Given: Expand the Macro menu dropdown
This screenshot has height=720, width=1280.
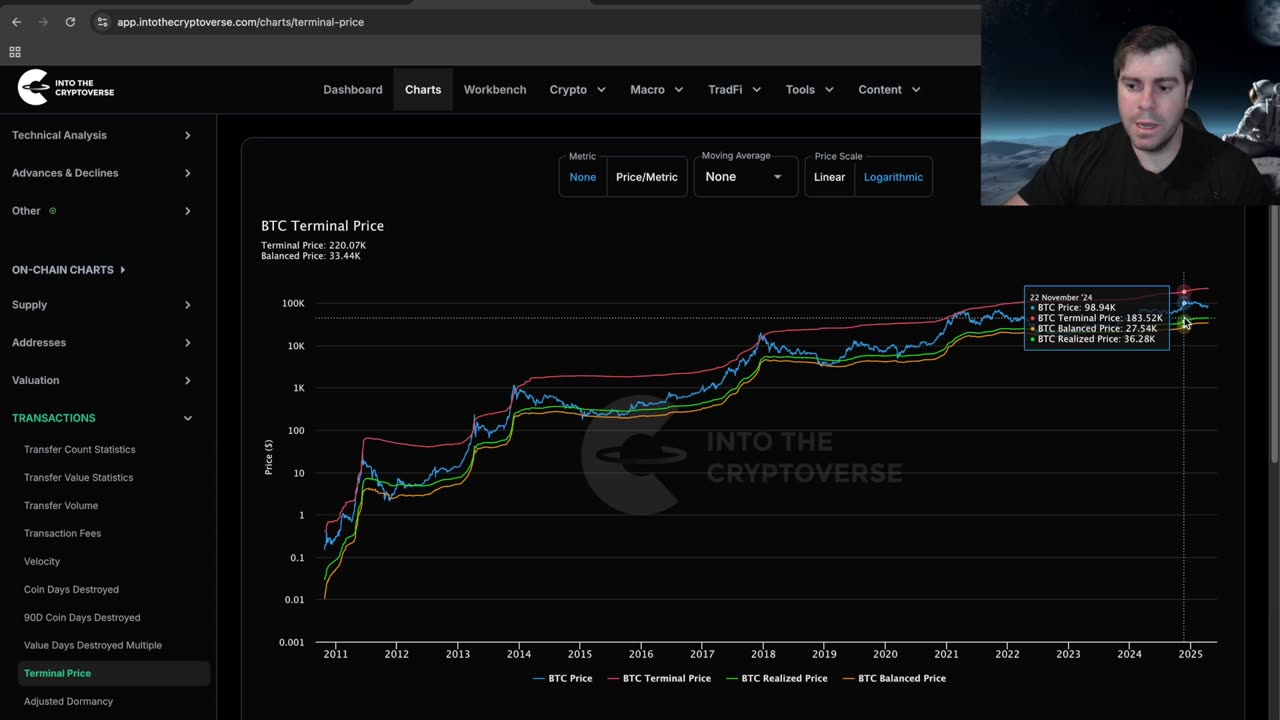Looking at the screenshot, I should tap(656, 89).
